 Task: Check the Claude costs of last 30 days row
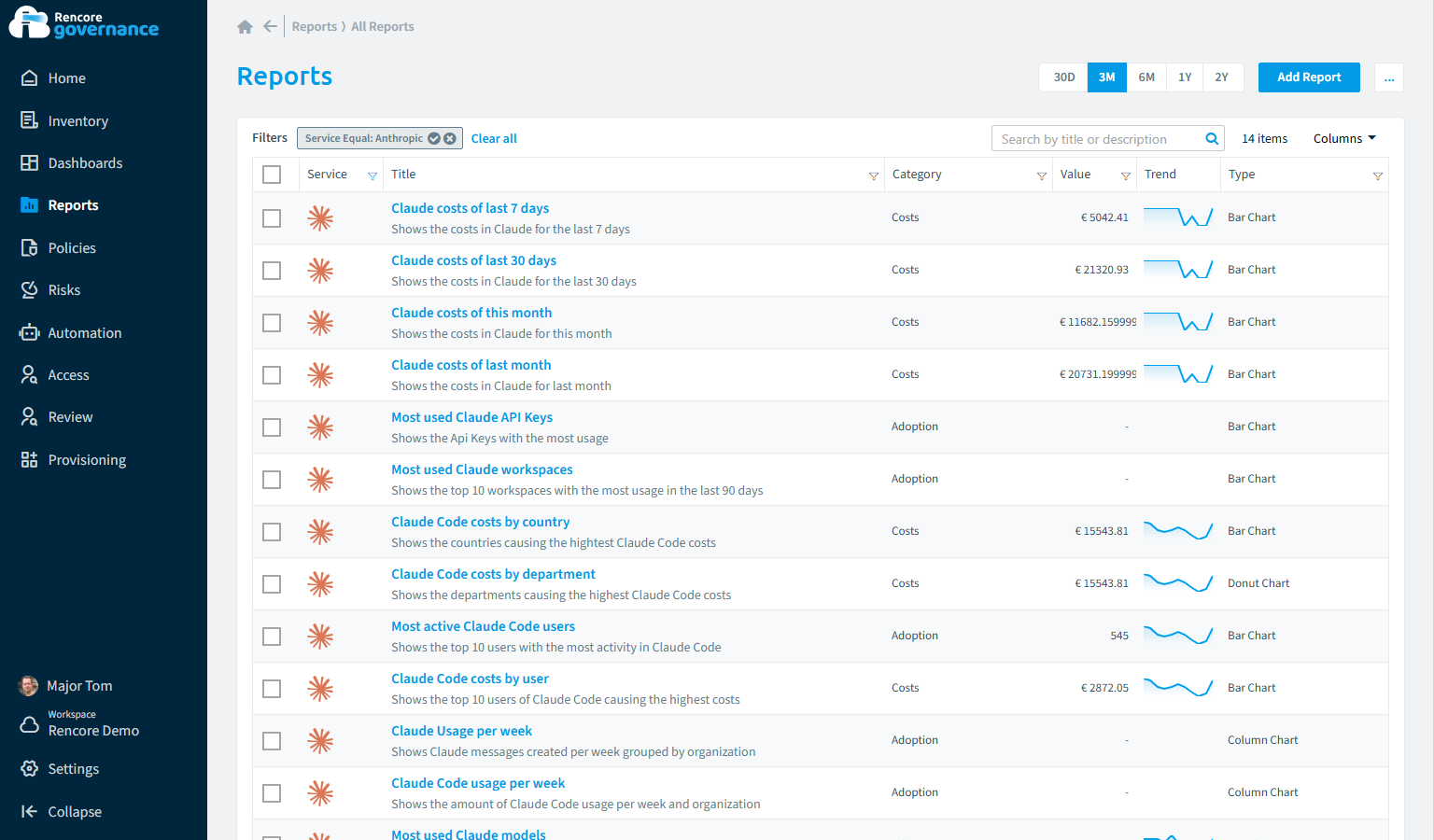tap(272, 271)
